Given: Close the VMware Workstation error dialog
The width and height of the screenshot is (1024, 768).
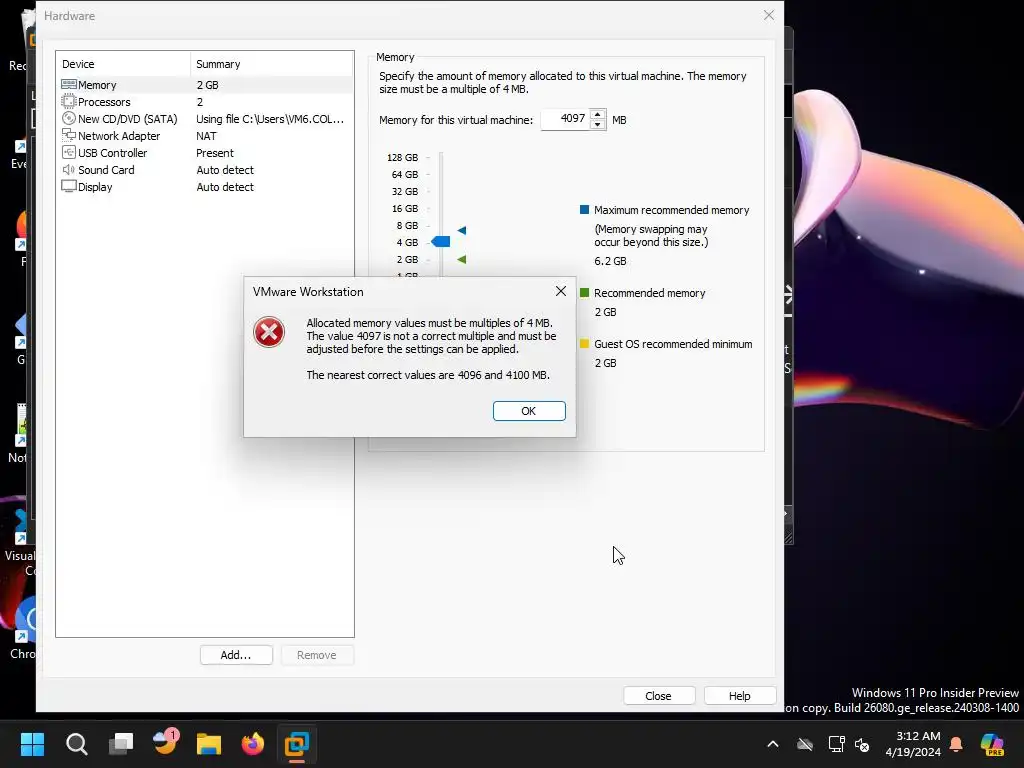Looking at the screenshot, I should point(560,291).
